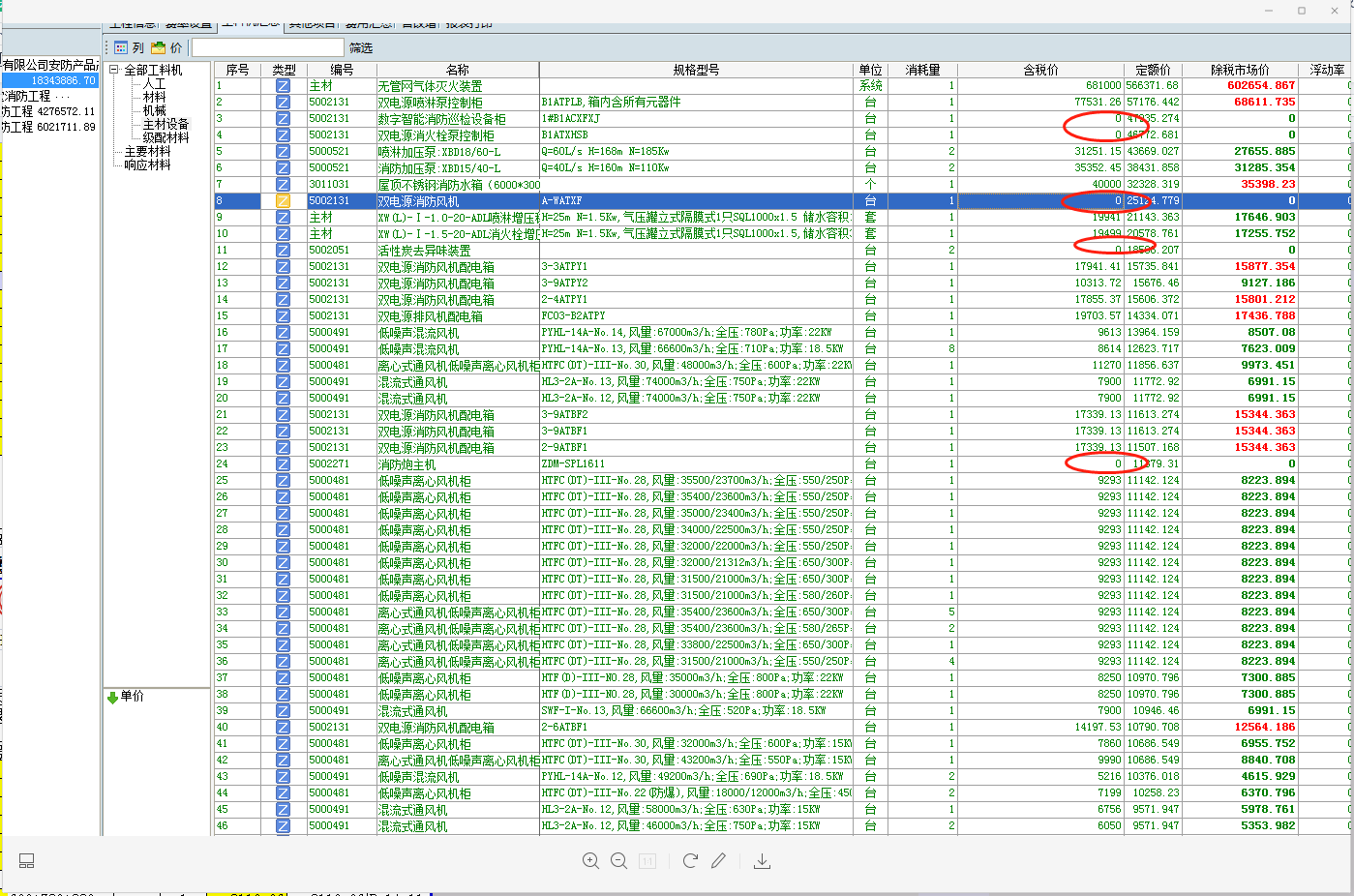This screenshot has height=896, width=1354.
Task: Click the 68611.735 market price cell
Action: click(x=1240, y=103)
